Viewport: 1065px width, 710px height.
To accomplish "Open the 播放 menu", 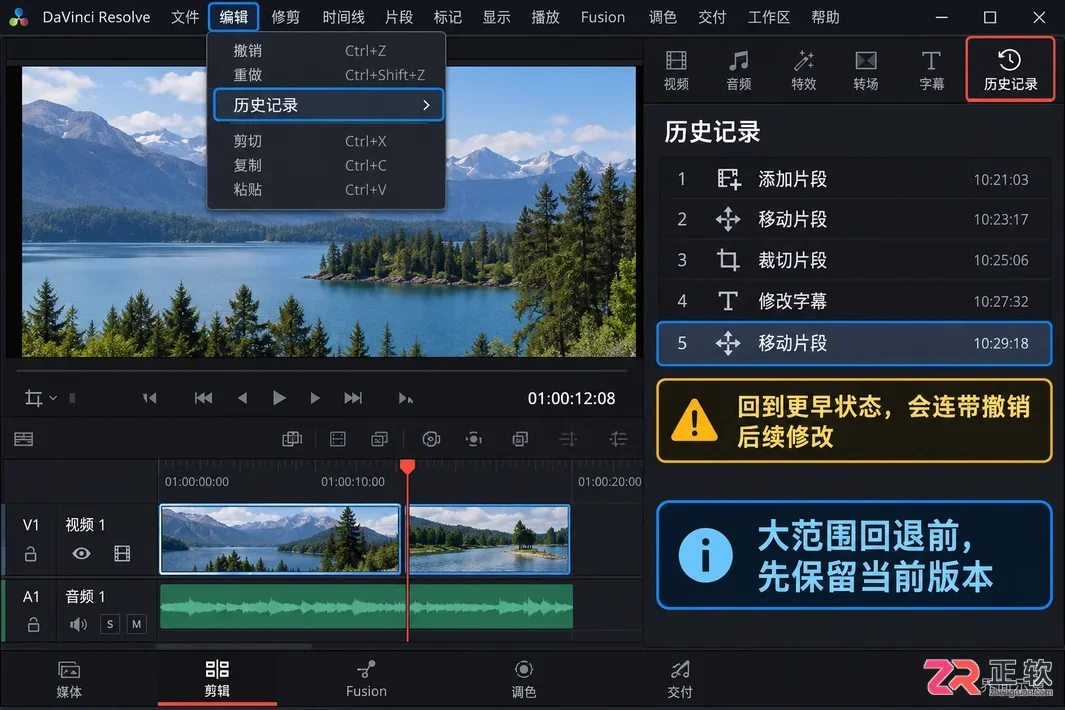I will [545, 17].
